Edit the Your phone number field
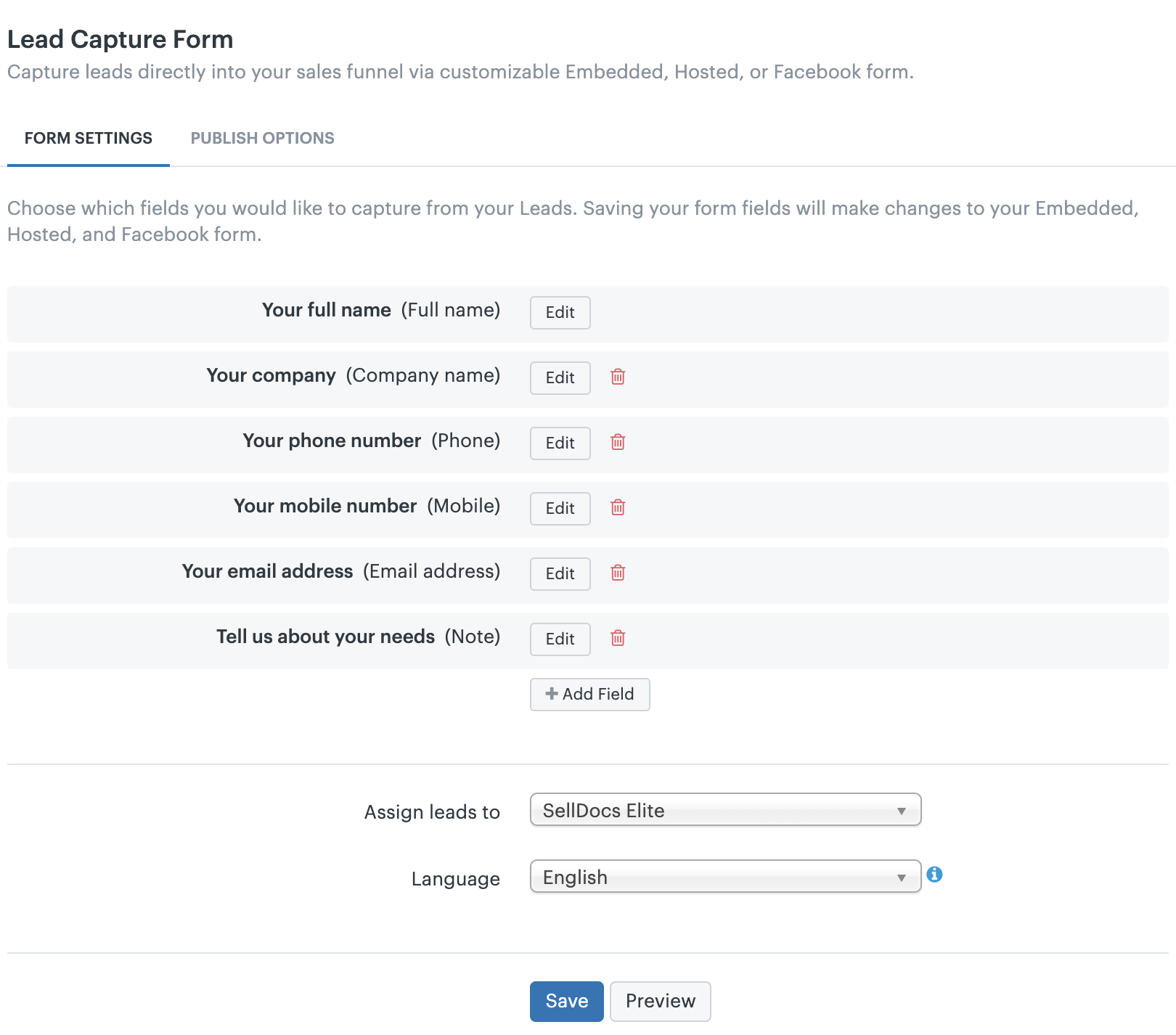The width and height of the screenshot is (1176, 1035). pyautogui.click(x=560, y=443)
